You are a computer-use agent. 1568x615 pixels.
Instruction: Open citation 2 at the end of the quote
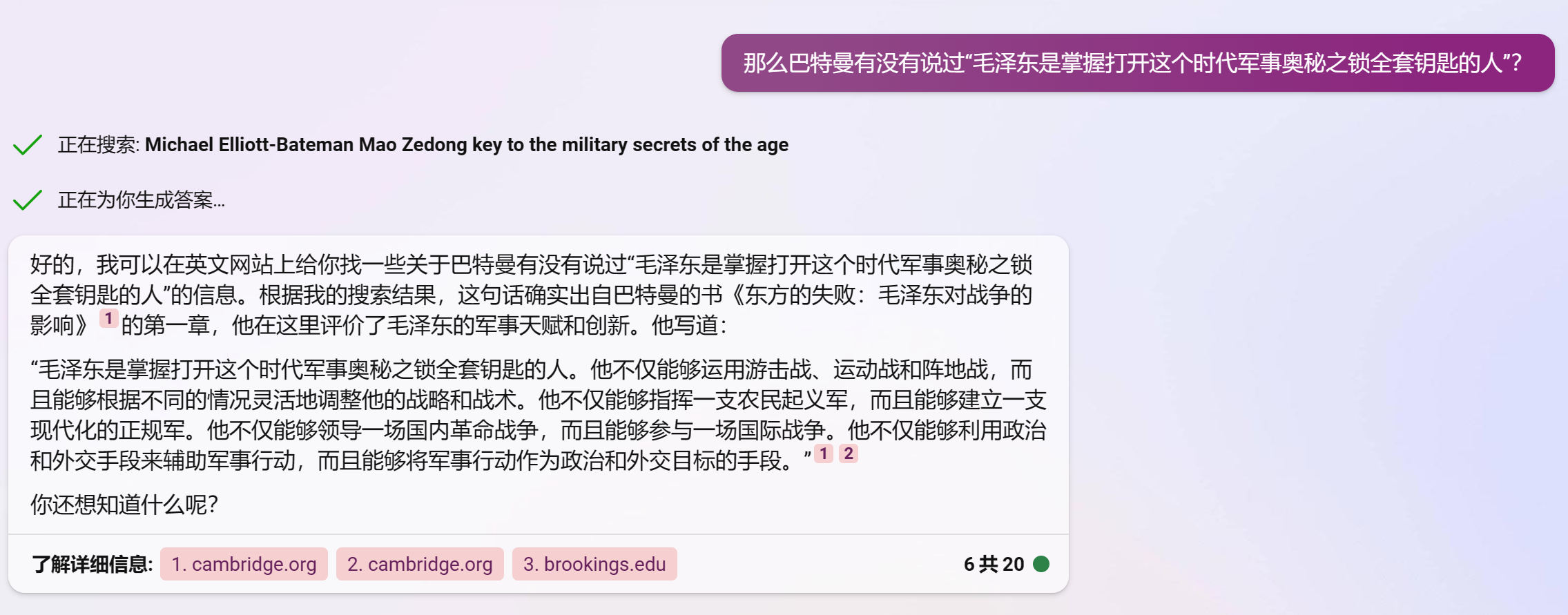pos(849,453)
